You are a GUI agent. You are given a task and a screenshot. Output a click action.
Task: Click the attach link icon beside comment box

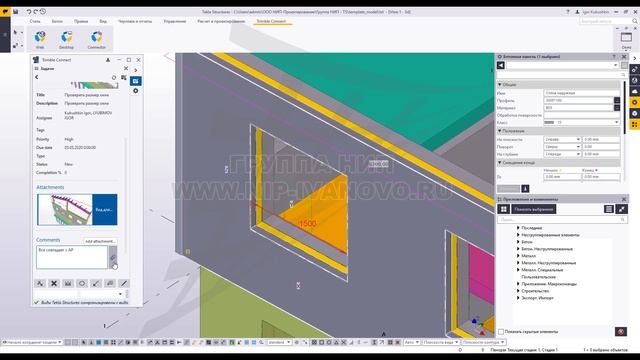[113, 257]
